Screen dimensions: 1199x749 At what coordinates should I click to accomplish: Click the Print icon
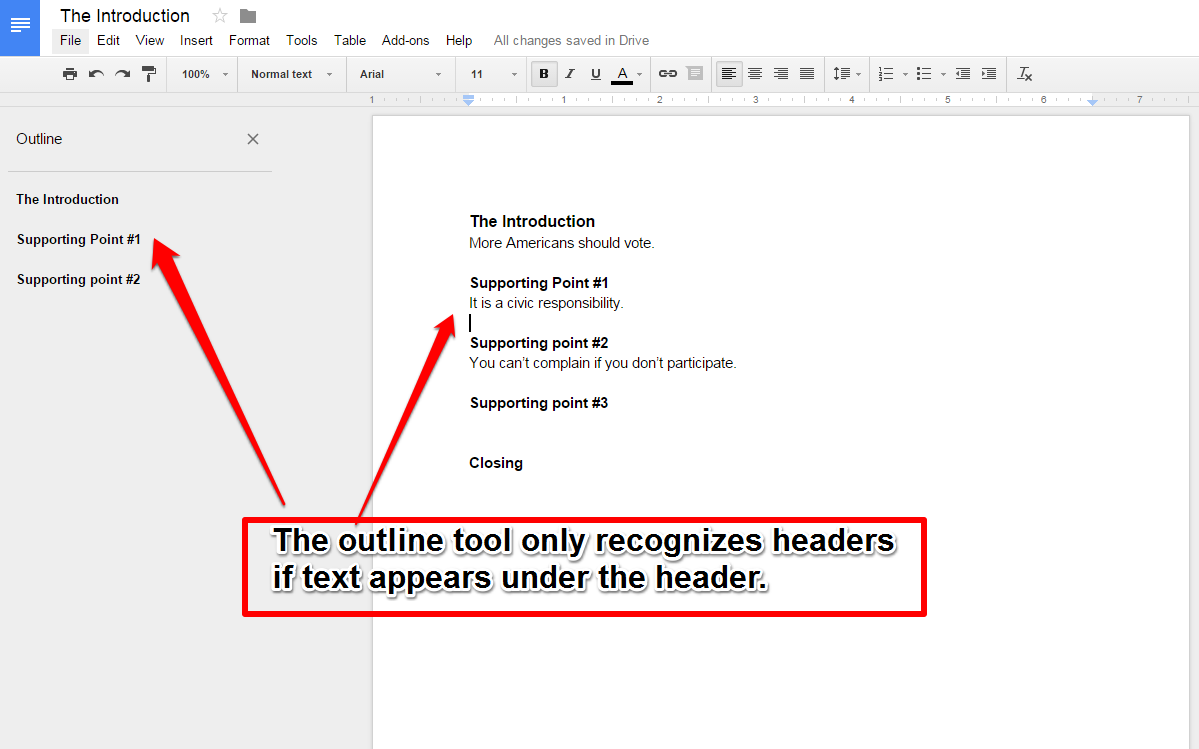[69, 73]
